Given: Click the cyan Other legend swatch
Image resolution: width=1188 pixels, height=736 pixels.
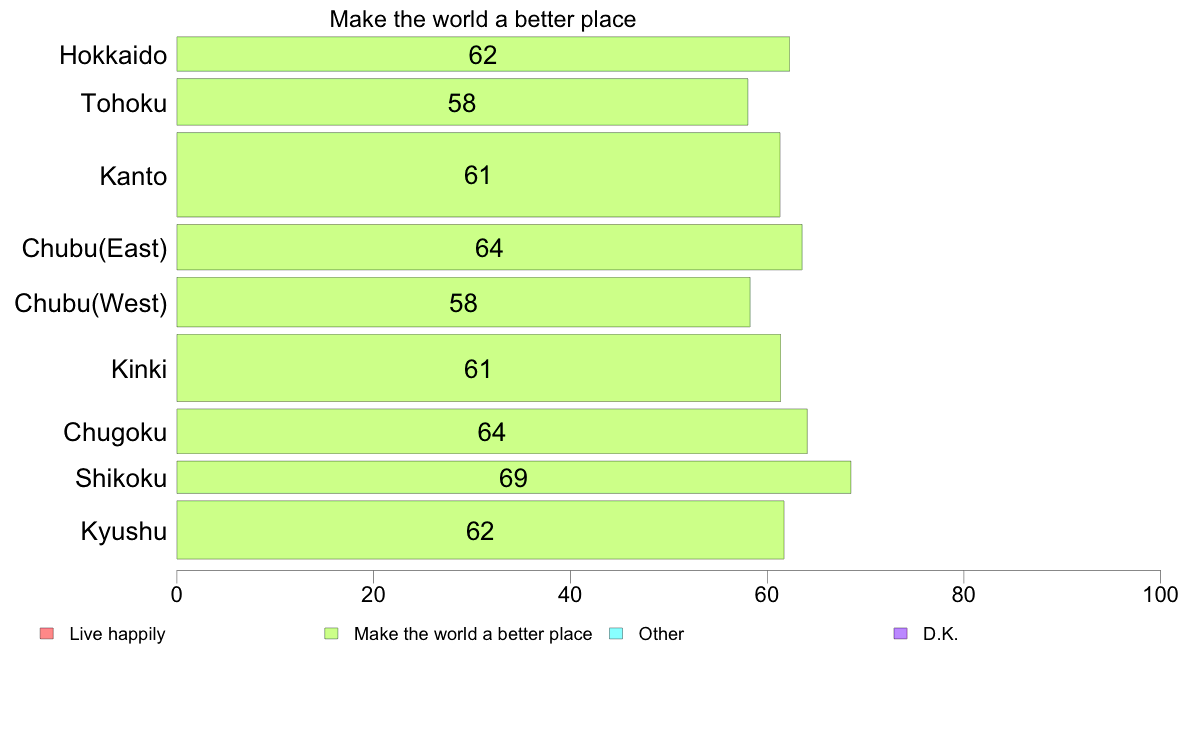Looking at the screenshot, I should 616,634.
